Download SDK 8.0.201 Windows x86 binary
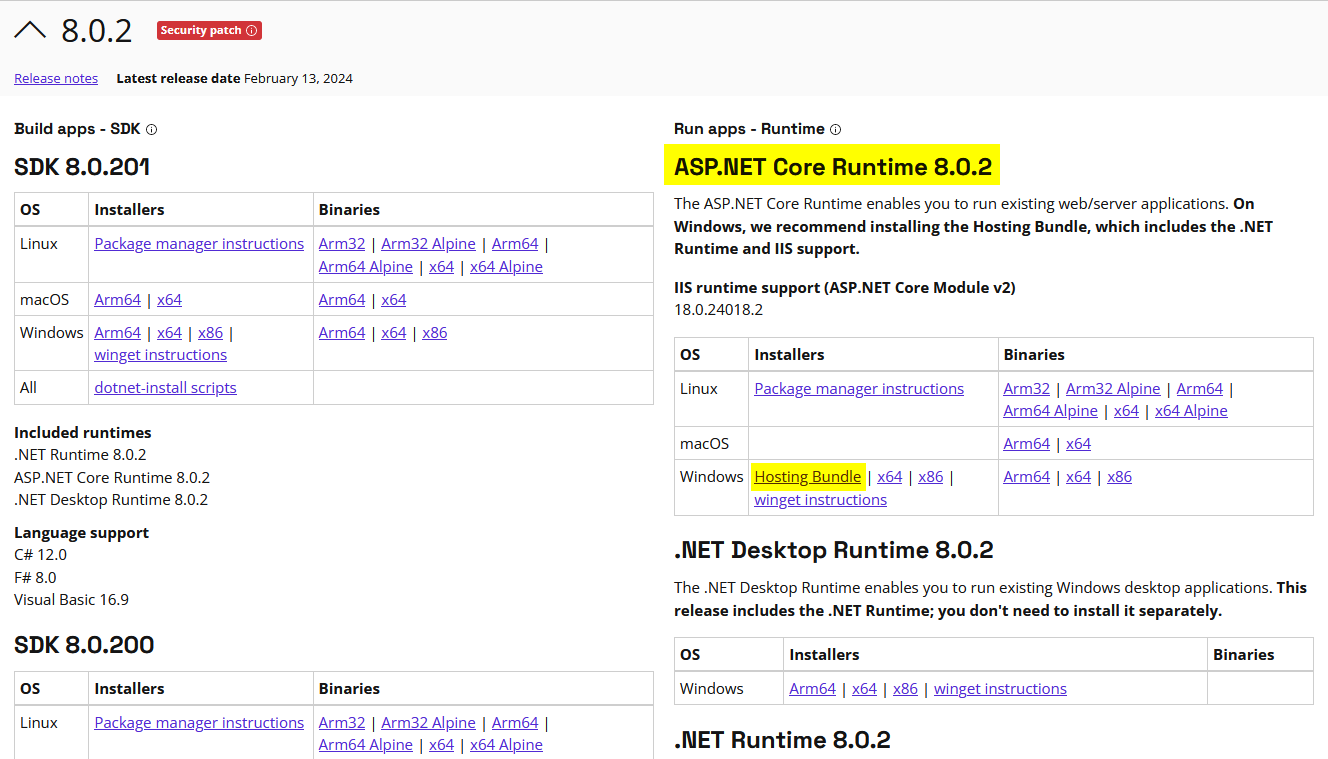This screenshot has width=1328, height=759. (x=435, y=333)
